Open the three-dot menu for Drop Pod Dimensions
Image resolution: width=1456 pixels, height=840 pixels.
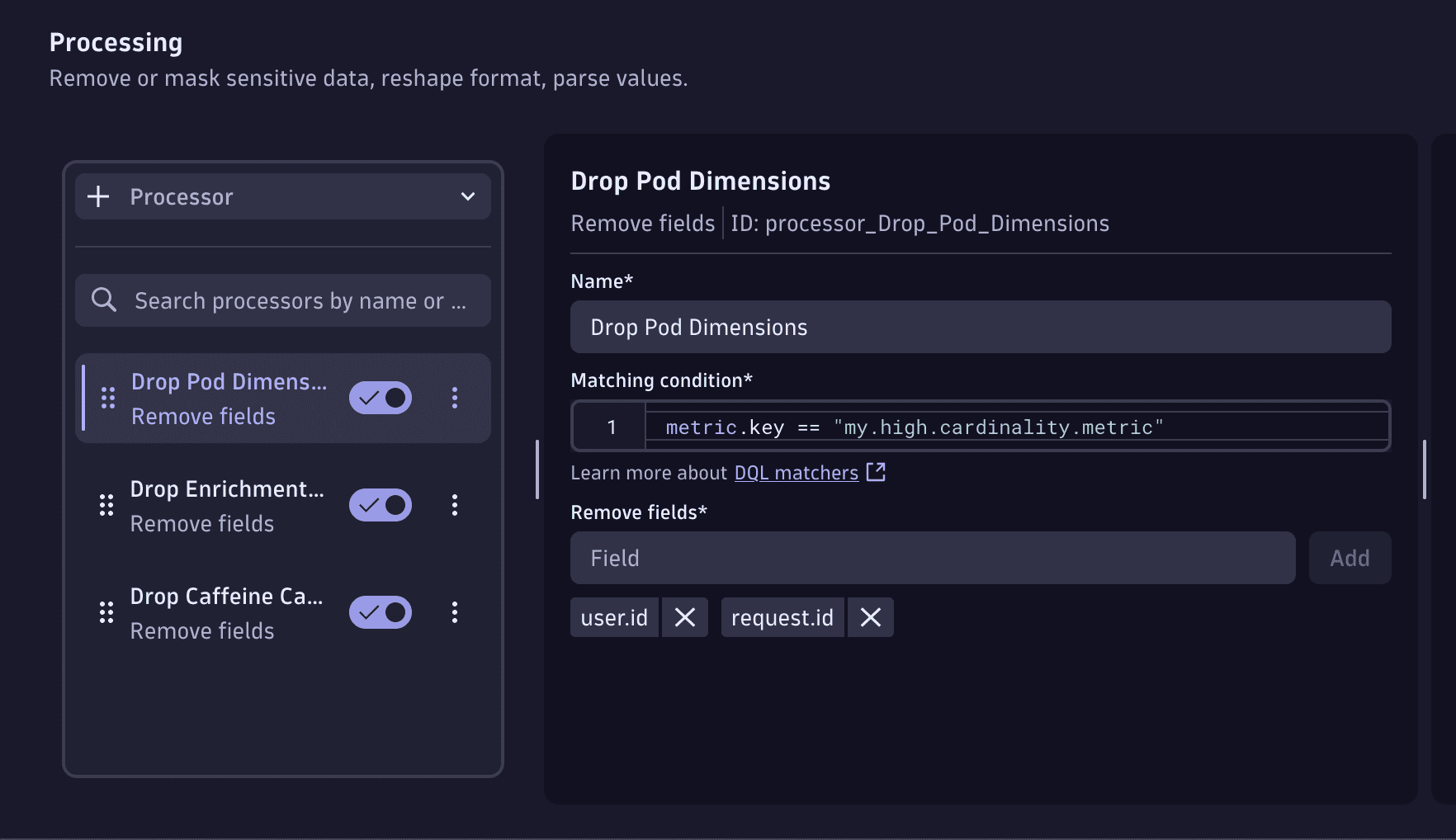(x=455, y=398)
